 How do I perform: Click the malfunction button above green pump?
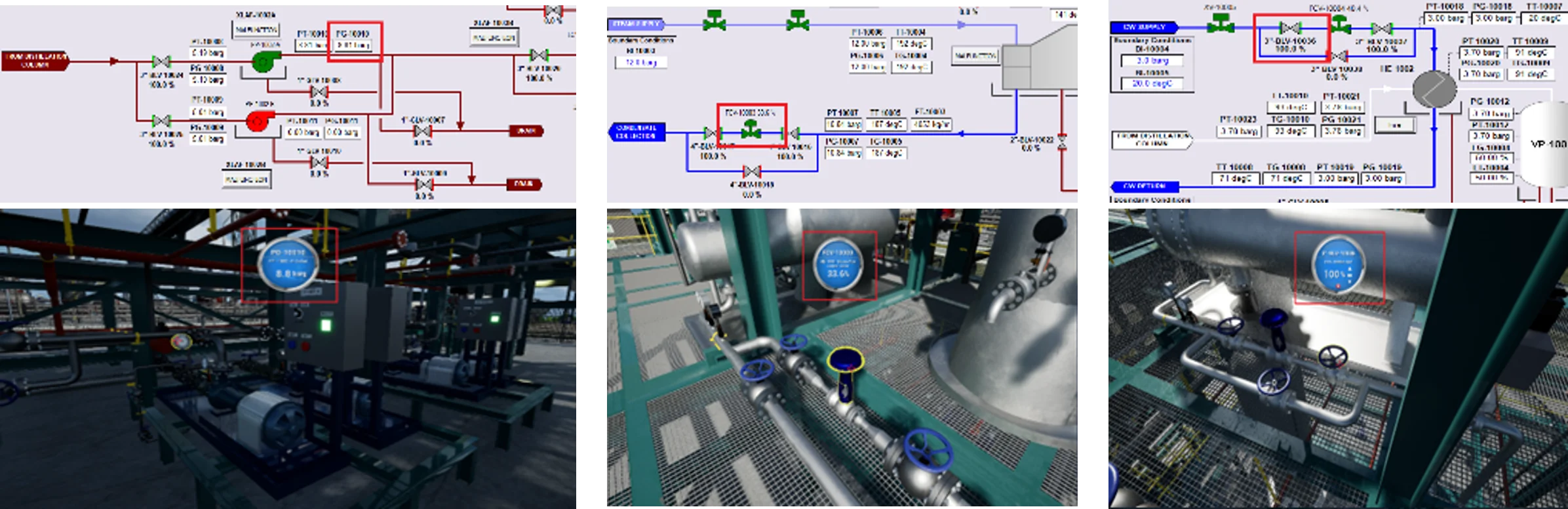[x=256, y=30]
